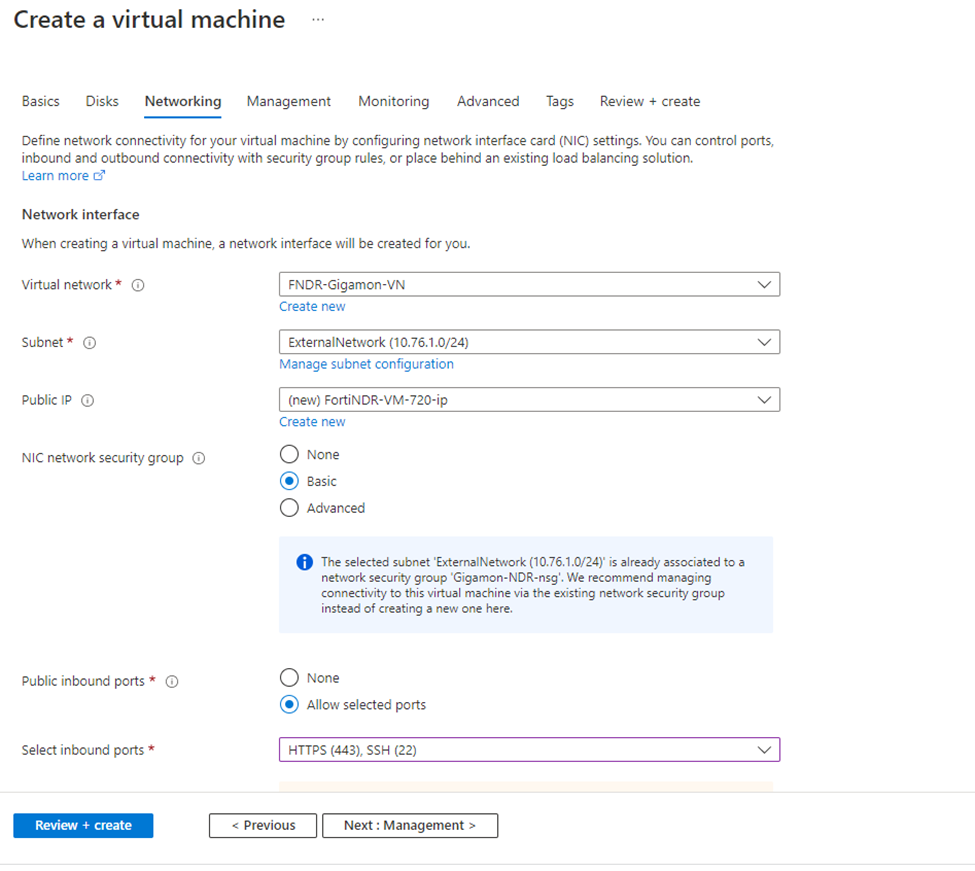Select the Advanced NIC security group option
Viewport: 975px width, 871px height.
pos(289,507)
